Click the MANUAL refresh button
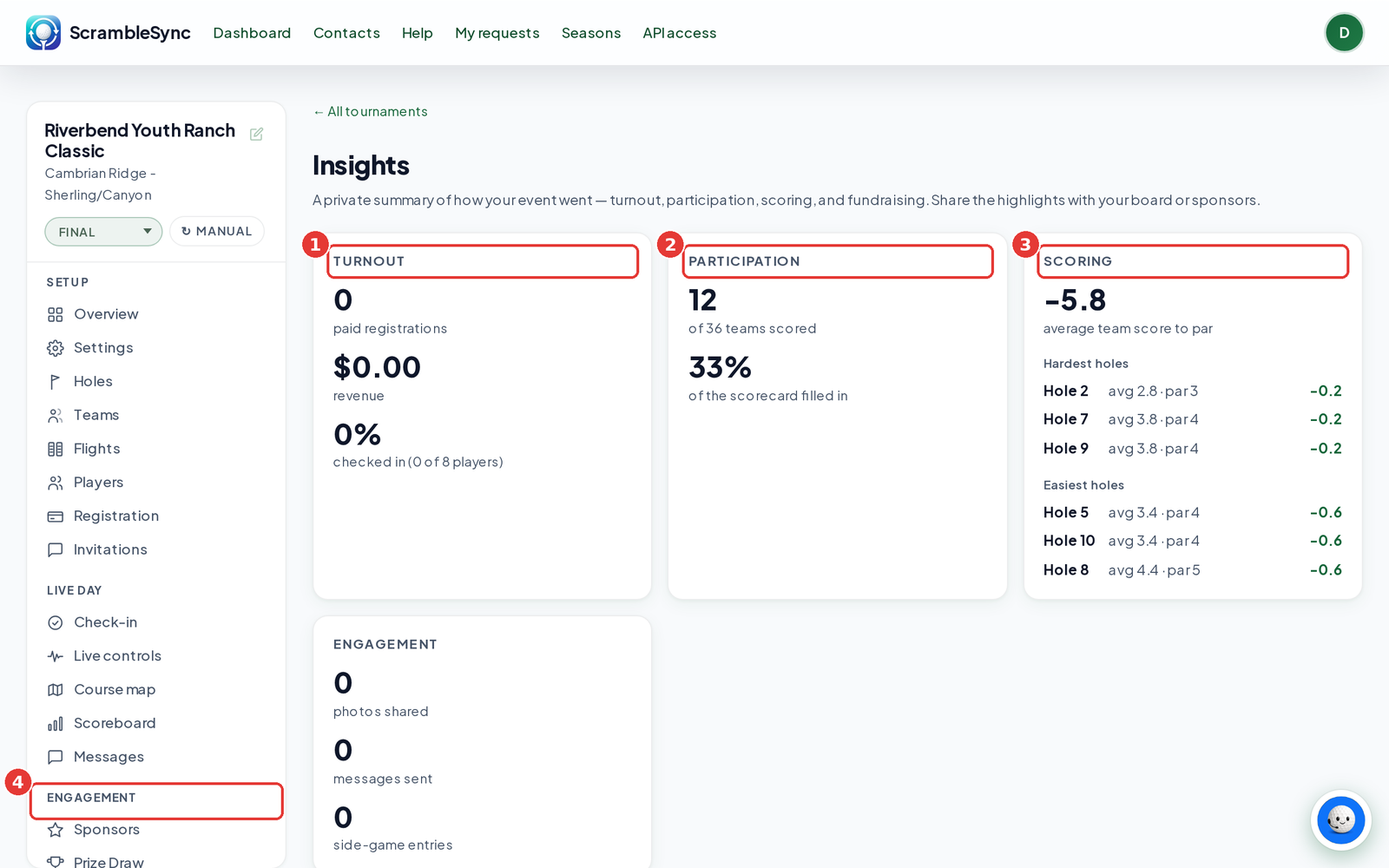Screen dimensions: 1389x868 click(x=217, y=232)
